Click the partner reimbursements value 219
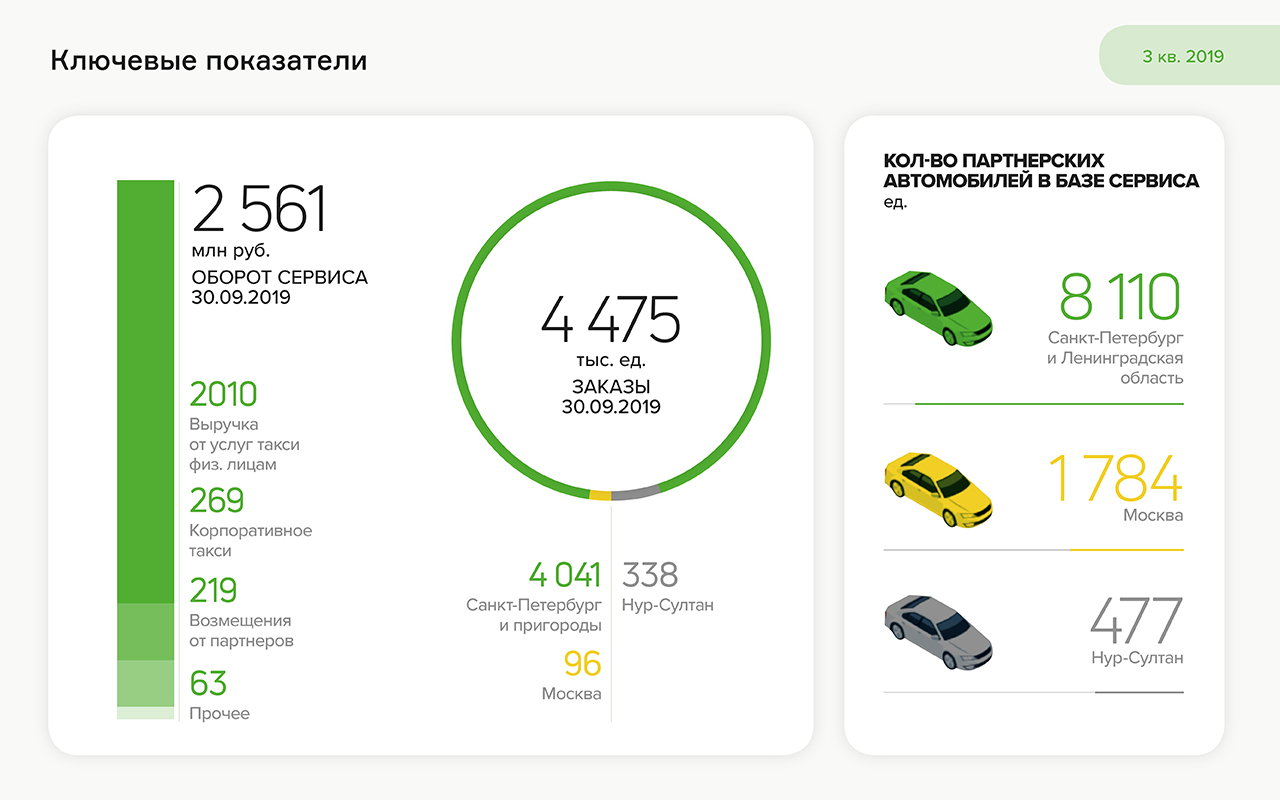This screenshot has width=1280, height=800. 214,590
